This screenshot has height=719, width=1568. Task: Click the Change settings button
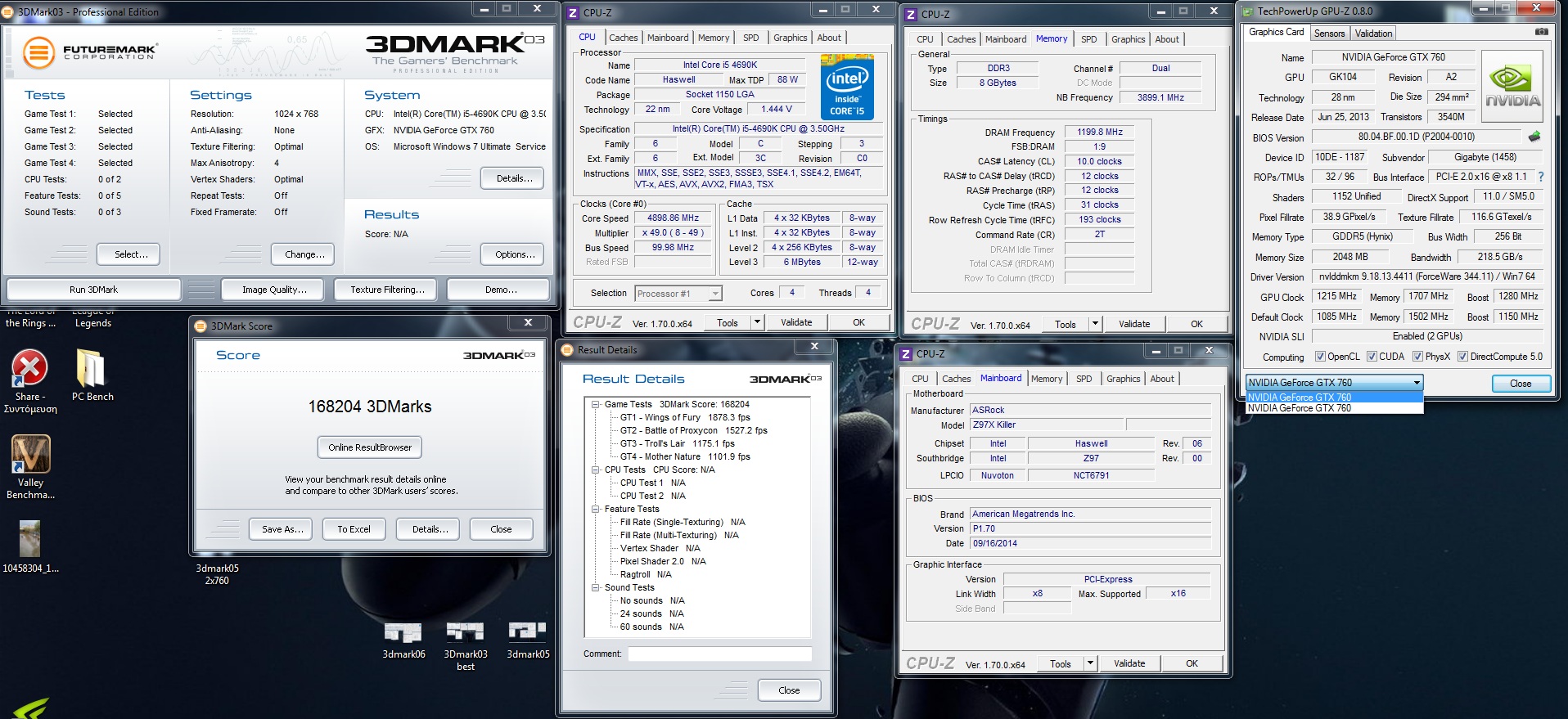coord(304,254)
